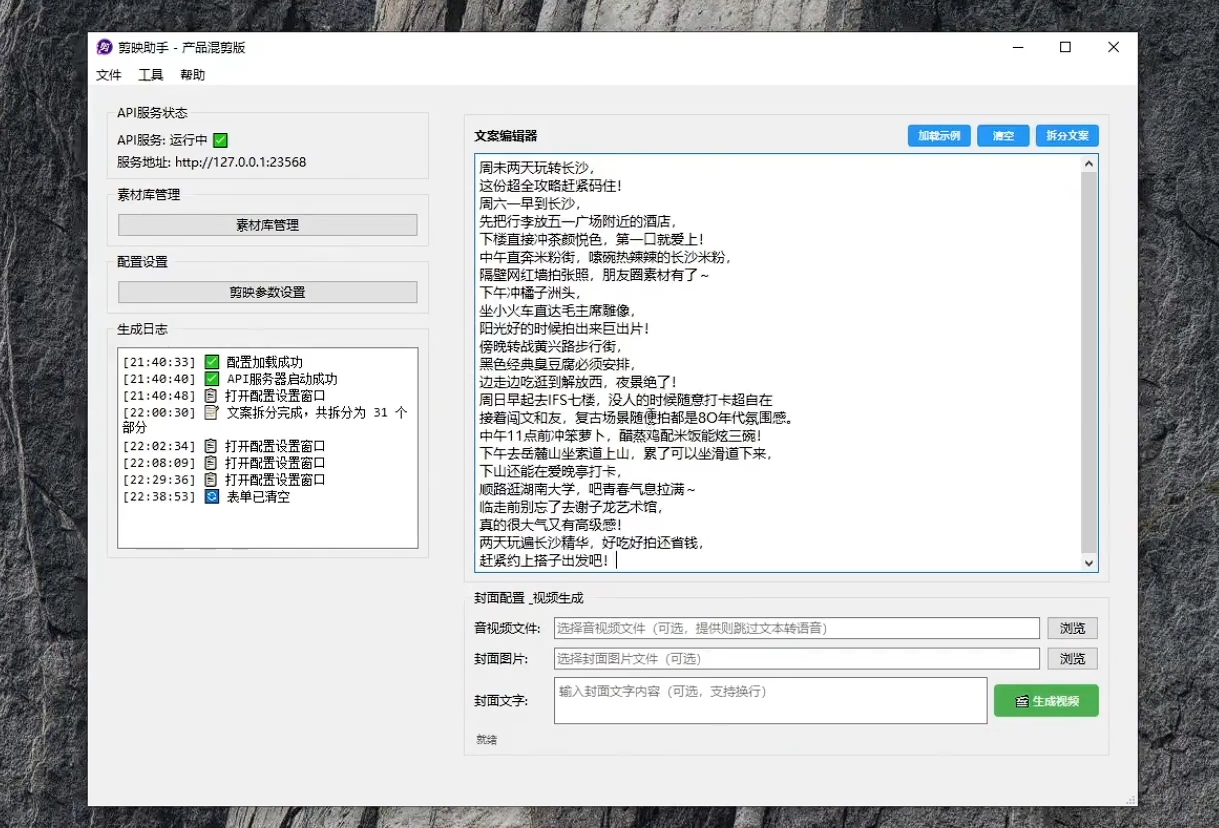This screenshot has width=1219, height=828.
Task: Click 加载示例 to load sample copy
Action: [939, 136]
